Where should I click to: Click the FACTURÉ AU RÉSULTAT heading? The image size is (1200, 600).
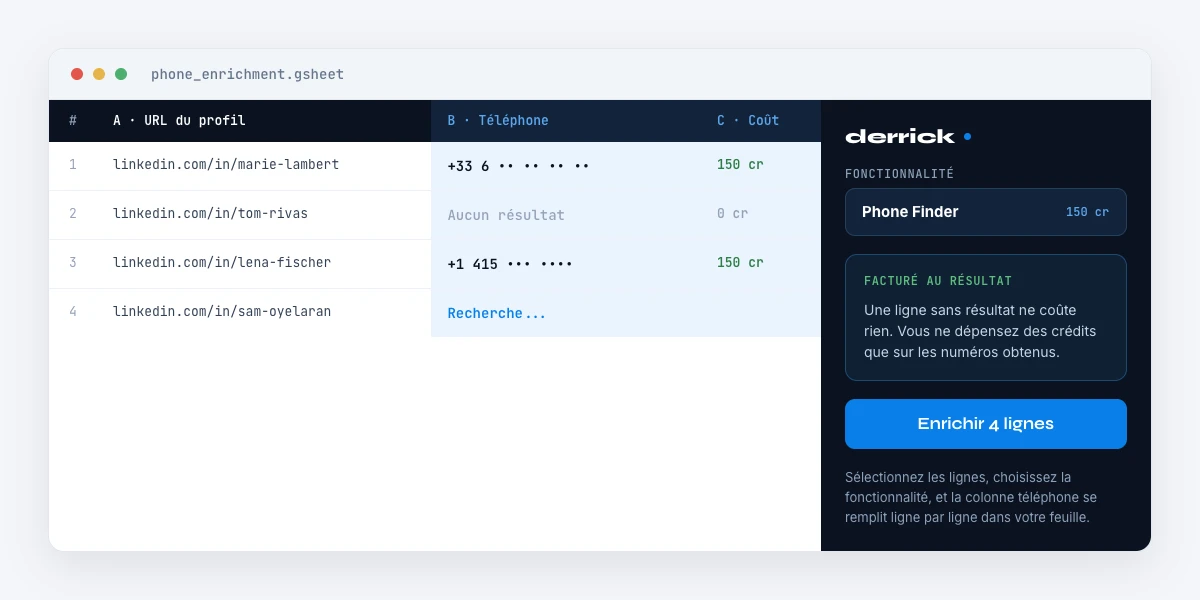pos(938,281)
